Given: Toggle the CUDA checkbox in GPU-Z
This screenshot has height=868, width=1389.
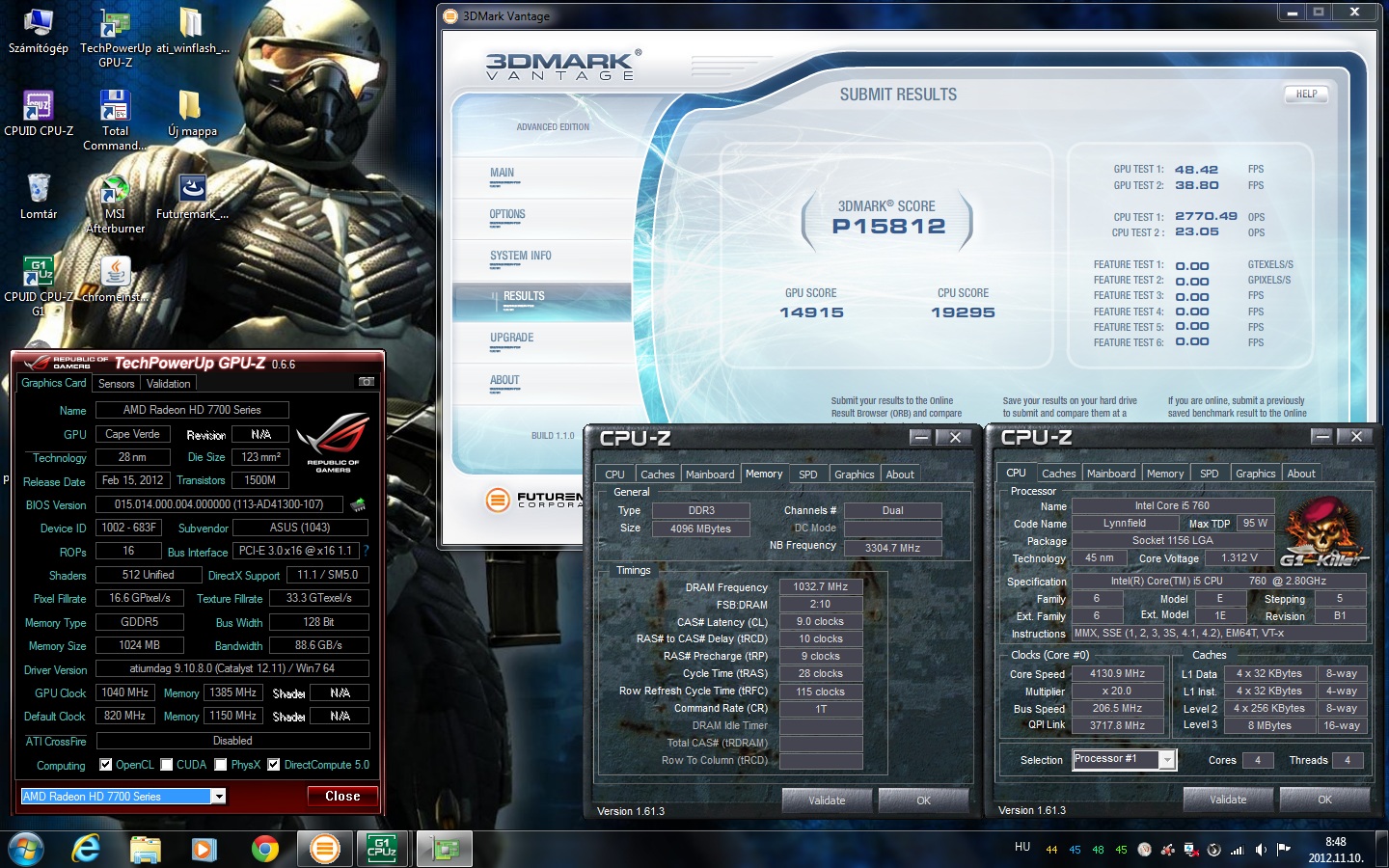Looking at the screenshot, I should coord(167,765).
